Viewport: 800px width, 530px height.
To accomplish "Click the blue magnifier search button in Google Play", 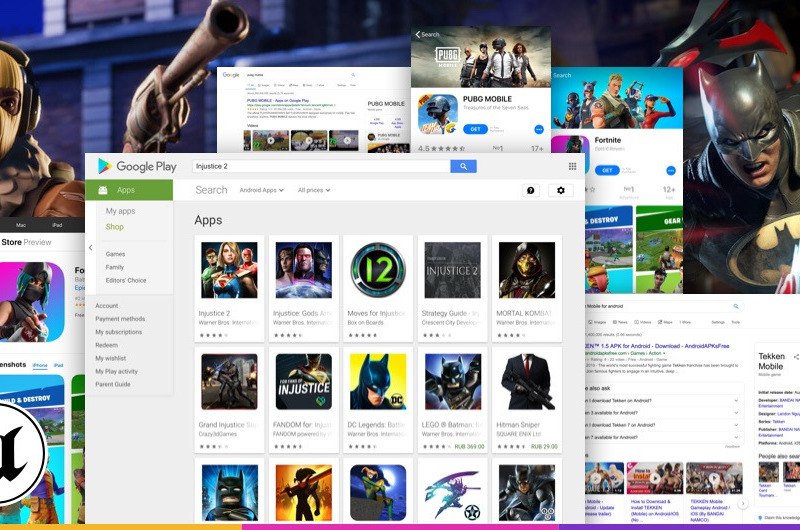I will tap(463, 166).
